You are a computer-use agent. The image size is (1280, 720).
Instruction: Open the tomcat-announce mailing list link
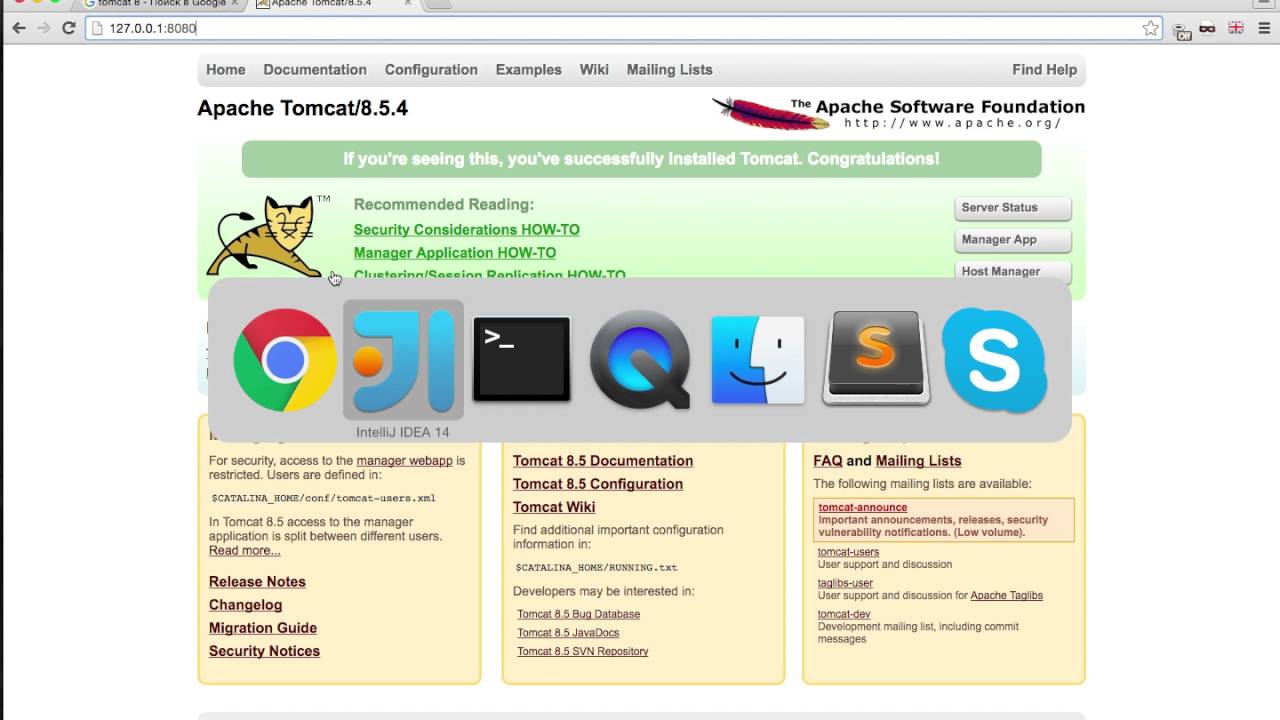pyautogui.click(x=863, y=508)
